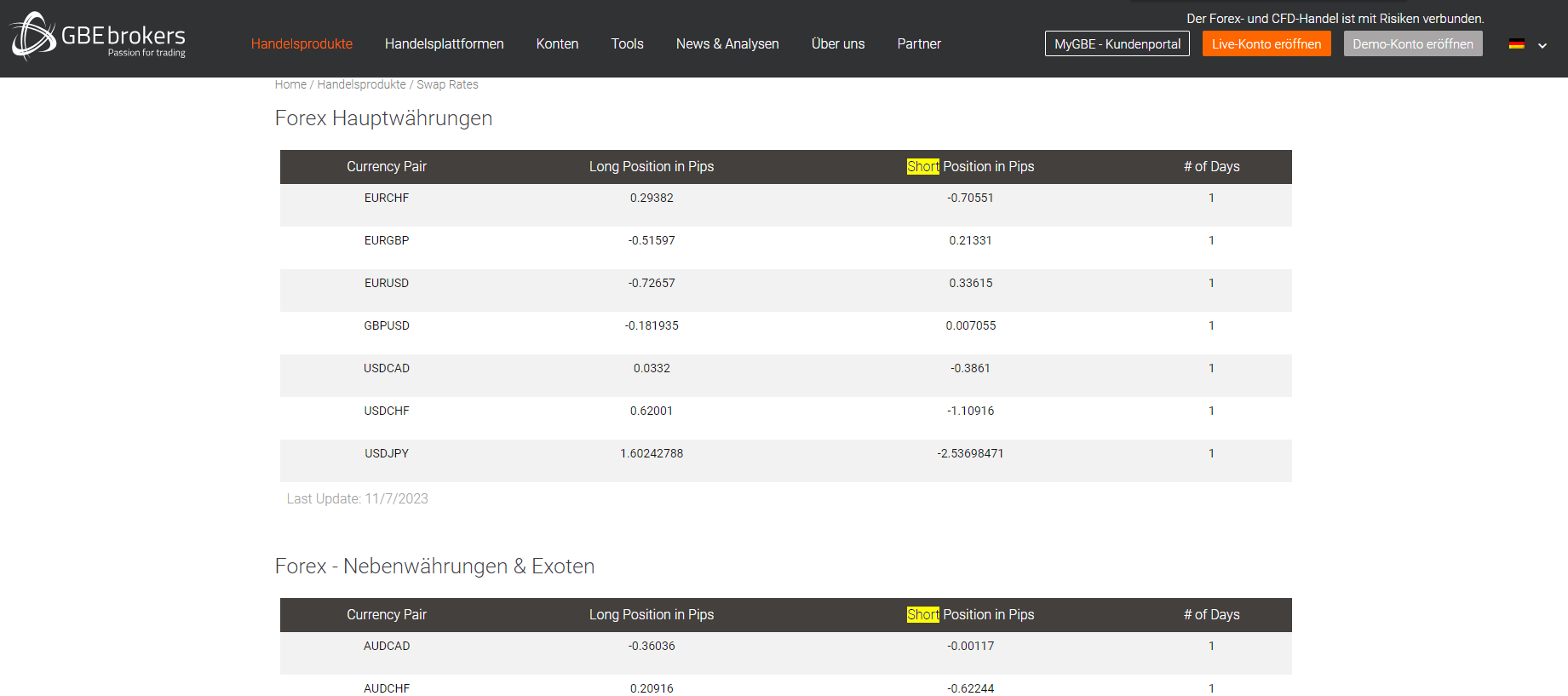Screen dimensions: 1568x696
Task: Open the Über uns menu
Action: click(x=838, y=43)
